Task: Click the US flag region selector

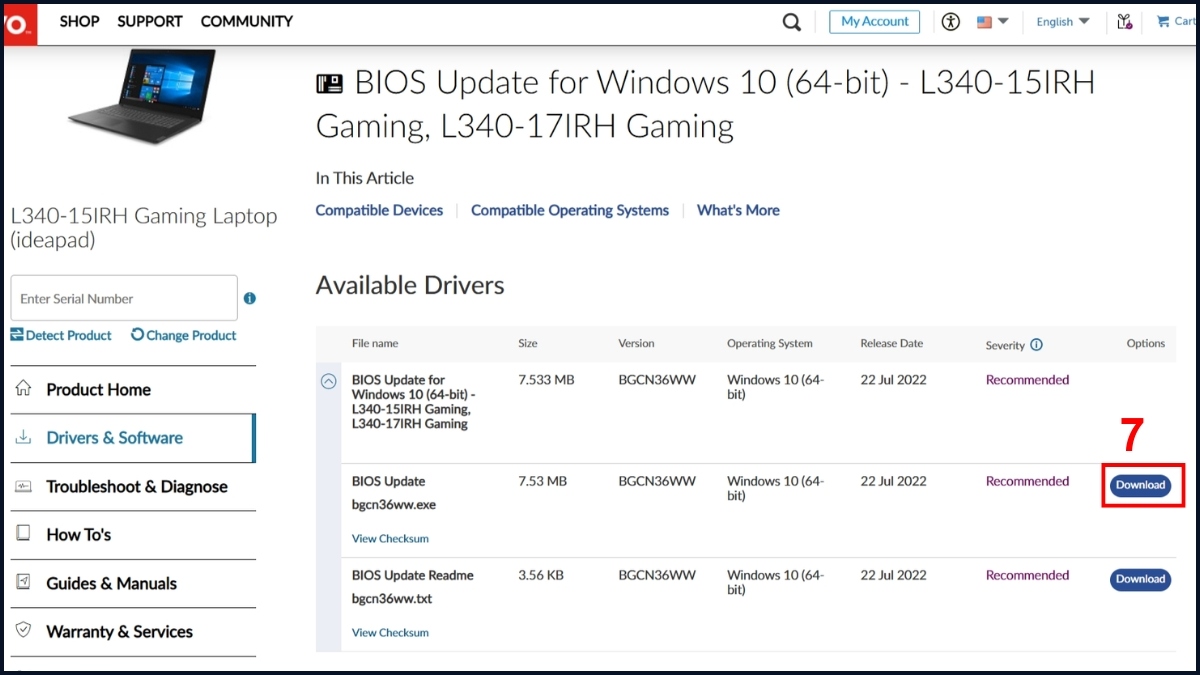Action: tap(992, 22)
